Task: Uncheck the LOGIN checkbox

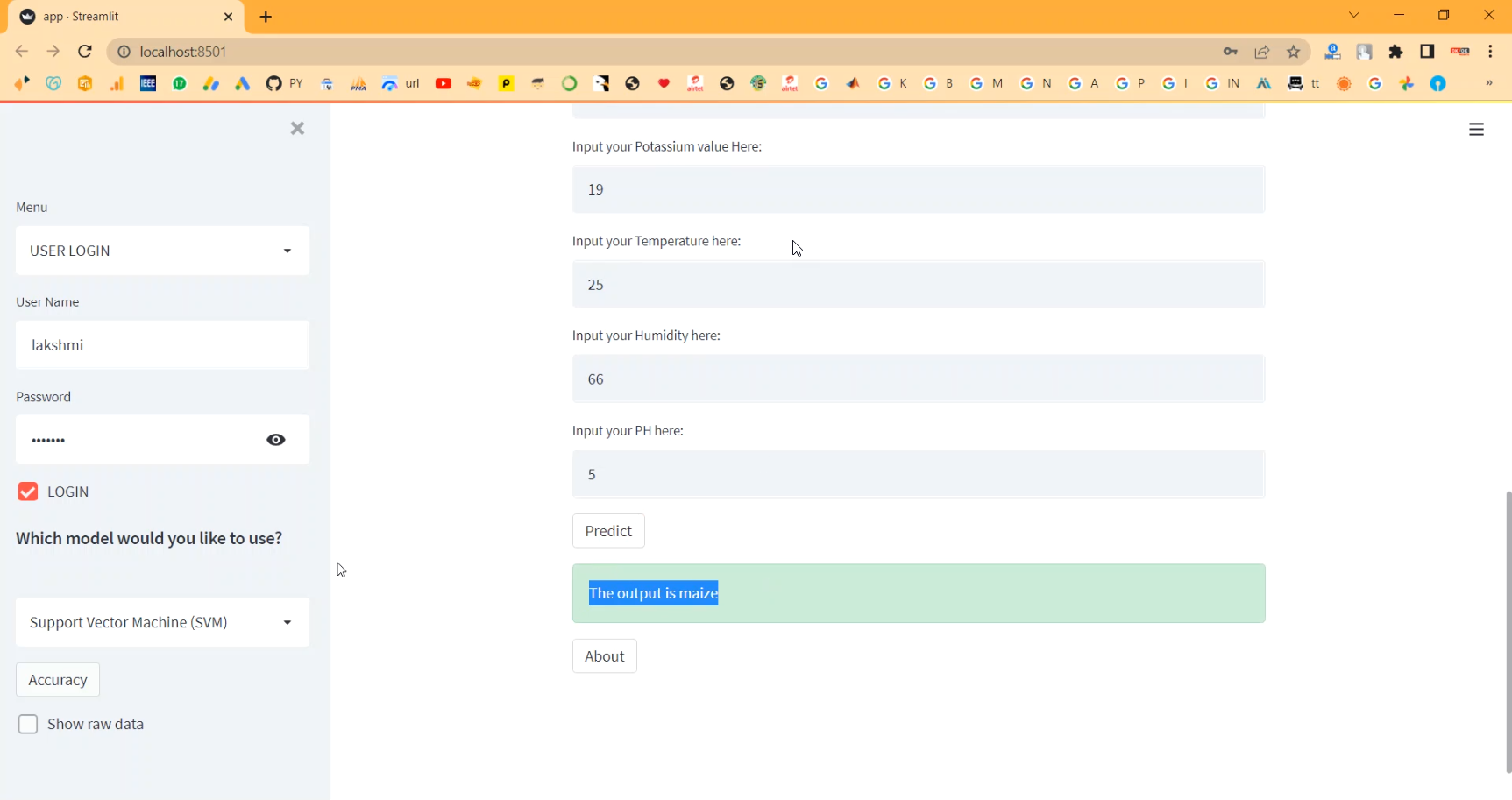Action: pos(28,492)
